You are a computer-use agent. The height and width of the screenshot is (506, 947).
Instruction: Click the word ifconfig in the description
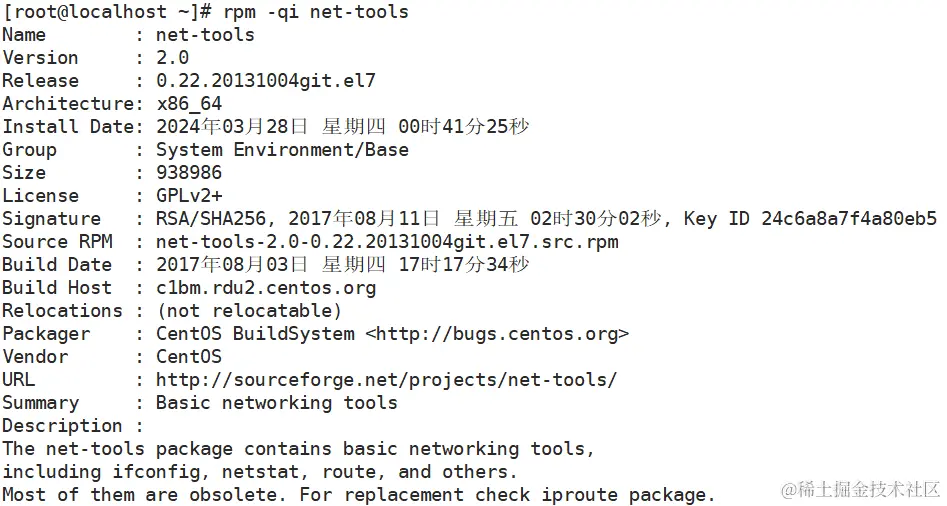(x=156, y=472)
